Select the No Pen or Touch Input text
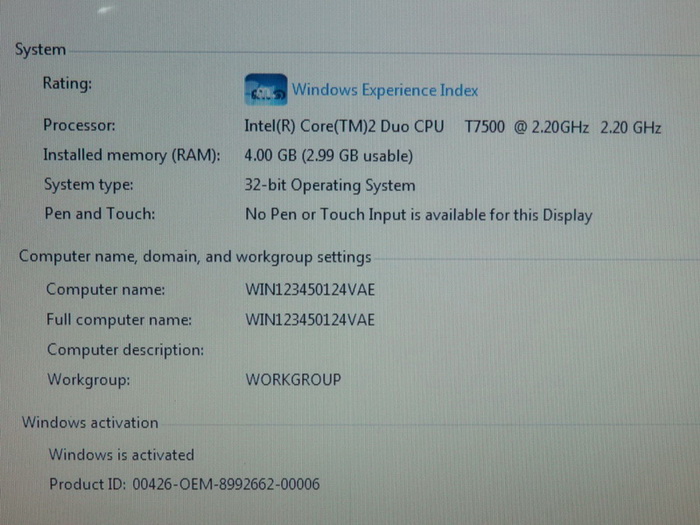This screenshot has height=525, width=700. [419, 215]
